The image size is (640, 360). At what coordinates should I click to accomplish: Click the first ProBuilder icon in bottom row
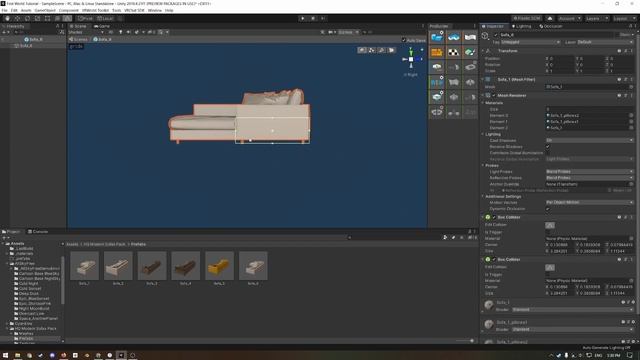tap(437, 112)
